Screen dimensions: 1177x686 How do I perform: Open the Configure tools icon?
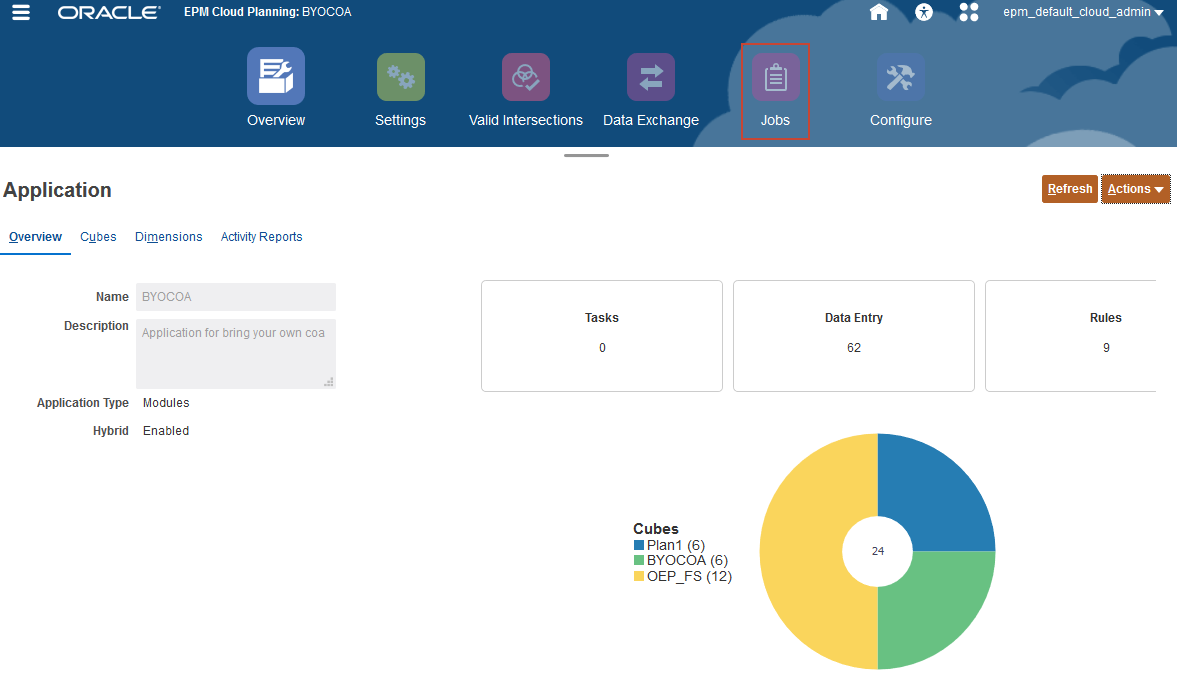point(901,77)
